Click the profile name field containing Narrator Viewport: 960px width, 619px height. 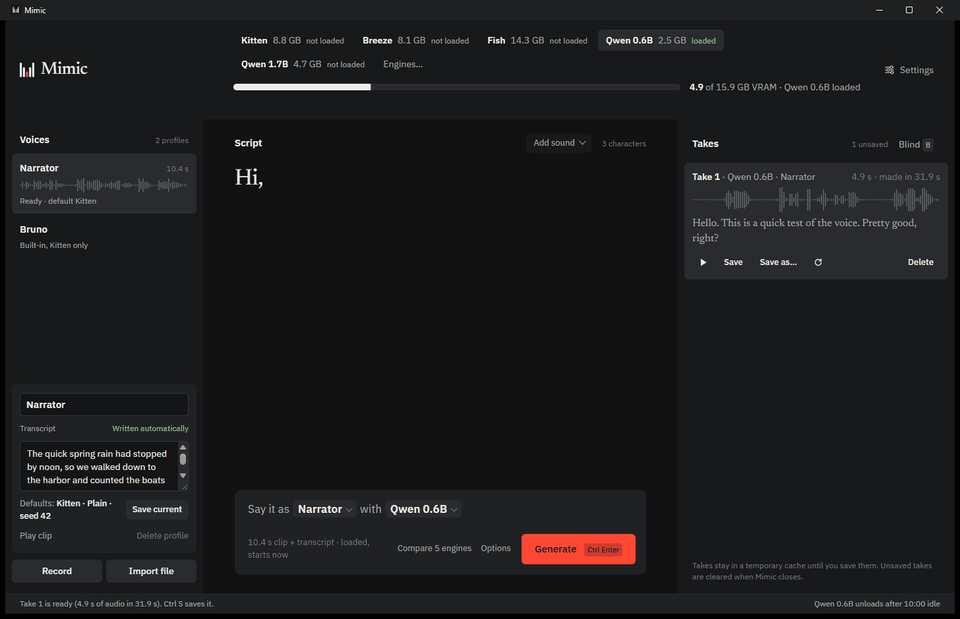(x=104, y=405)
